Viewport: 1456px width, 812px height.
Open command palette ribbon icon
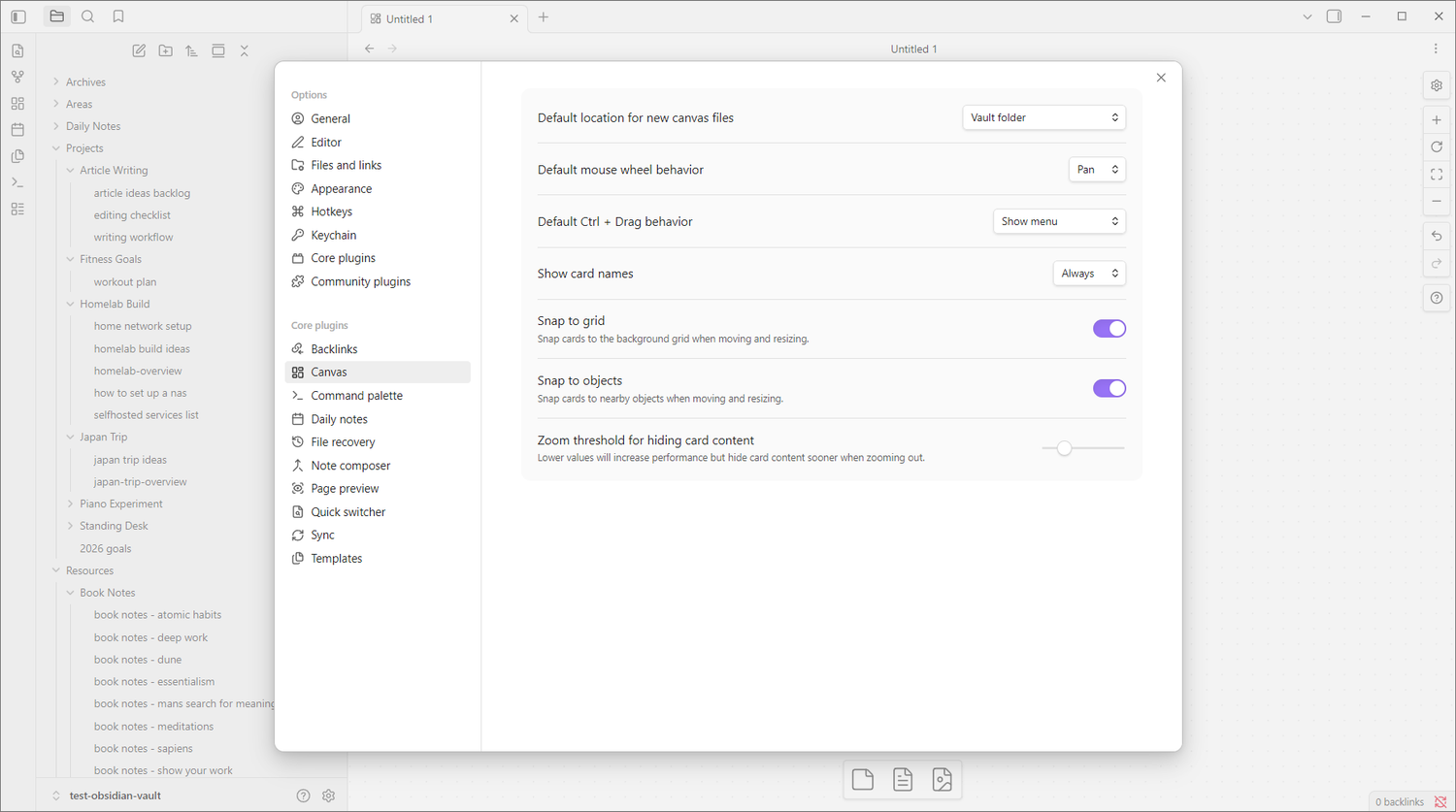[17, 181]
